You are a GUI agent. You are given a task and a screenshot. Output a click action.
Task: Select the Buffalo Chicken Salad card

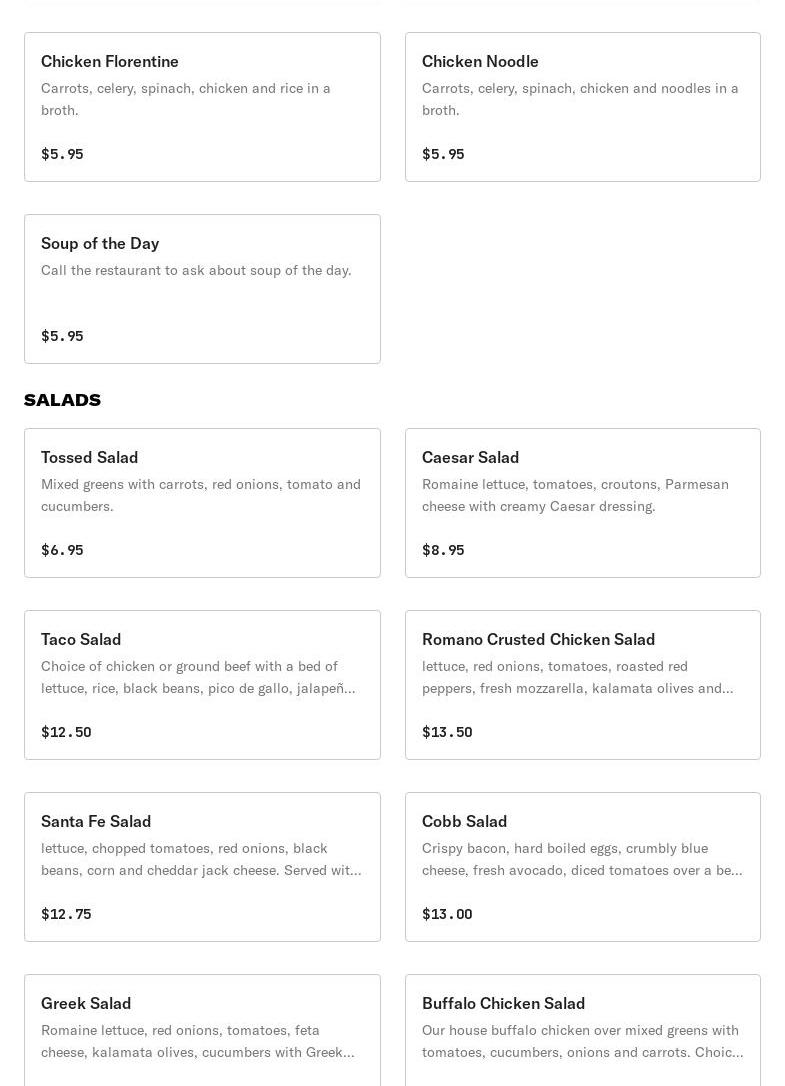tap(583, 1031)
